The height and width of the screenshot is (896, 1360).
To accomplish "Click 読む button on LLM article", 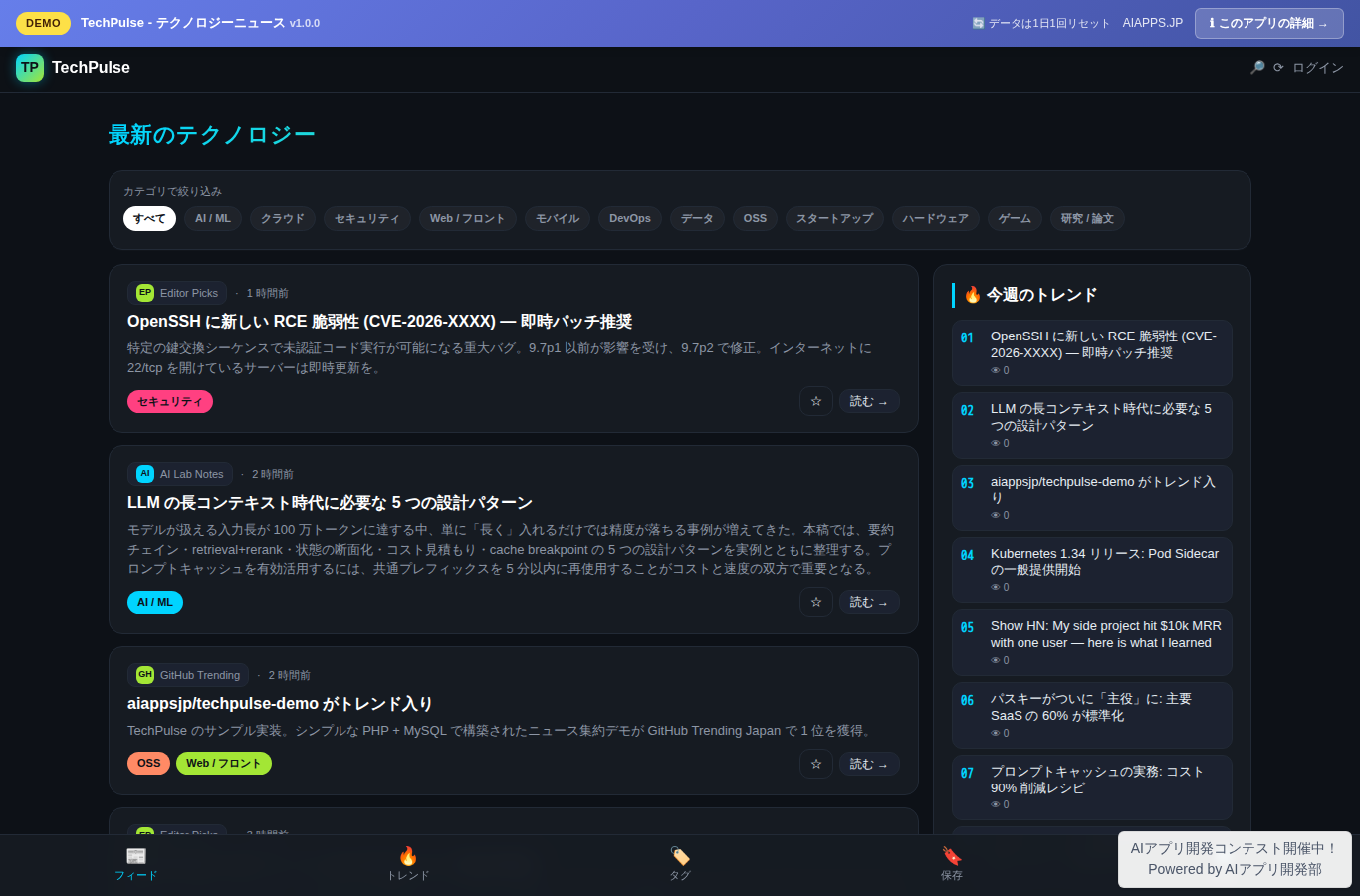I will click(x=869, y=602).
